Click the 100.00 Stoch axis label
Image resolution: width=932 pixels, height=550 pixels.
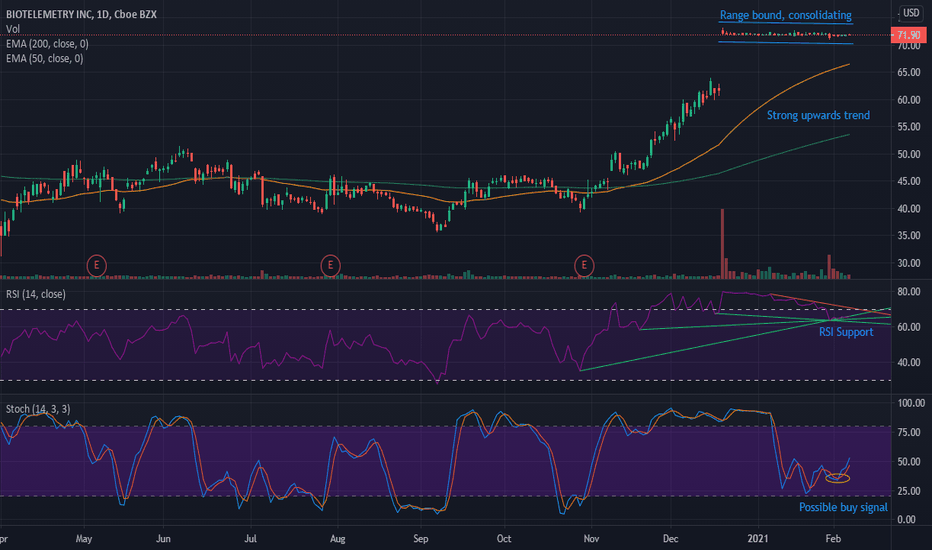click(x=911, y=403)
